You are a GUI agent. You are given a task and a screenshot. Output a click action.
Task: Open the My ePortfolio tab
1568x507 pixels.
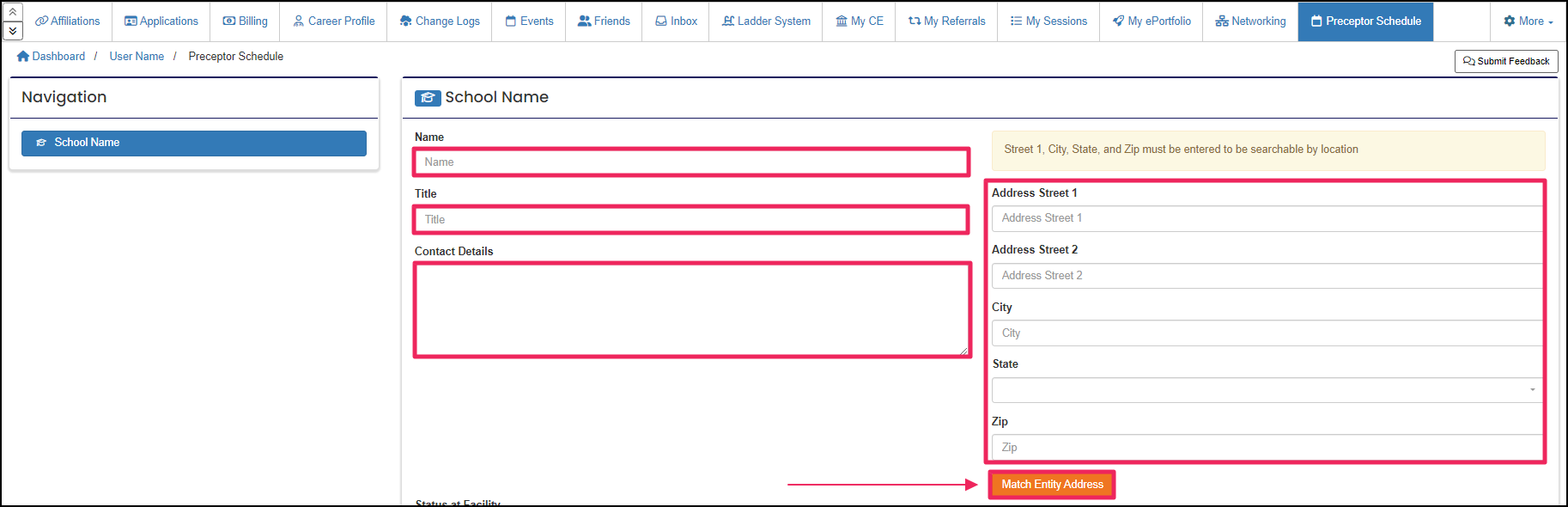[x=1152, y=21]
